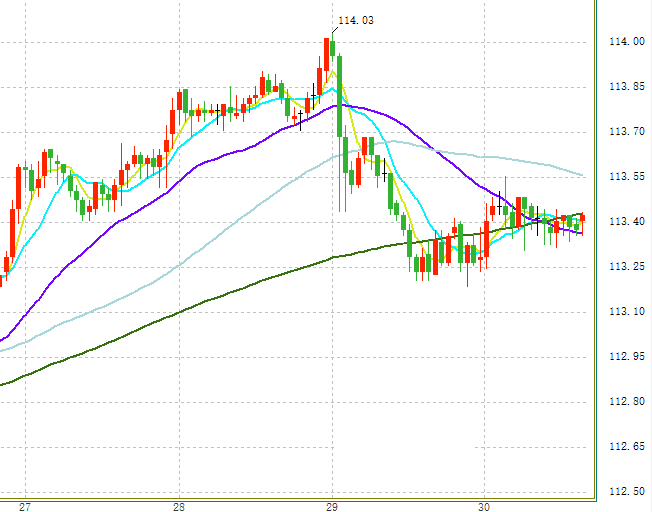Select the 113.85 price axis label
This screenshot has height=512, width=652.
pyautogui.click(x=624, y=87)
